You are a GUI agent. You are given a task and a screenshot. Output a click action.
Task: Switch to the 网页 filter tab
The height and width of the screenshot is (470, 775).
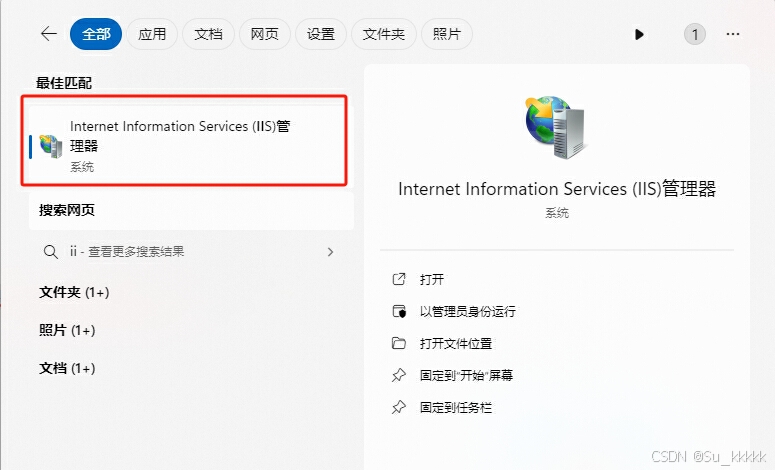pyautogui.click(x=264, y=34)
